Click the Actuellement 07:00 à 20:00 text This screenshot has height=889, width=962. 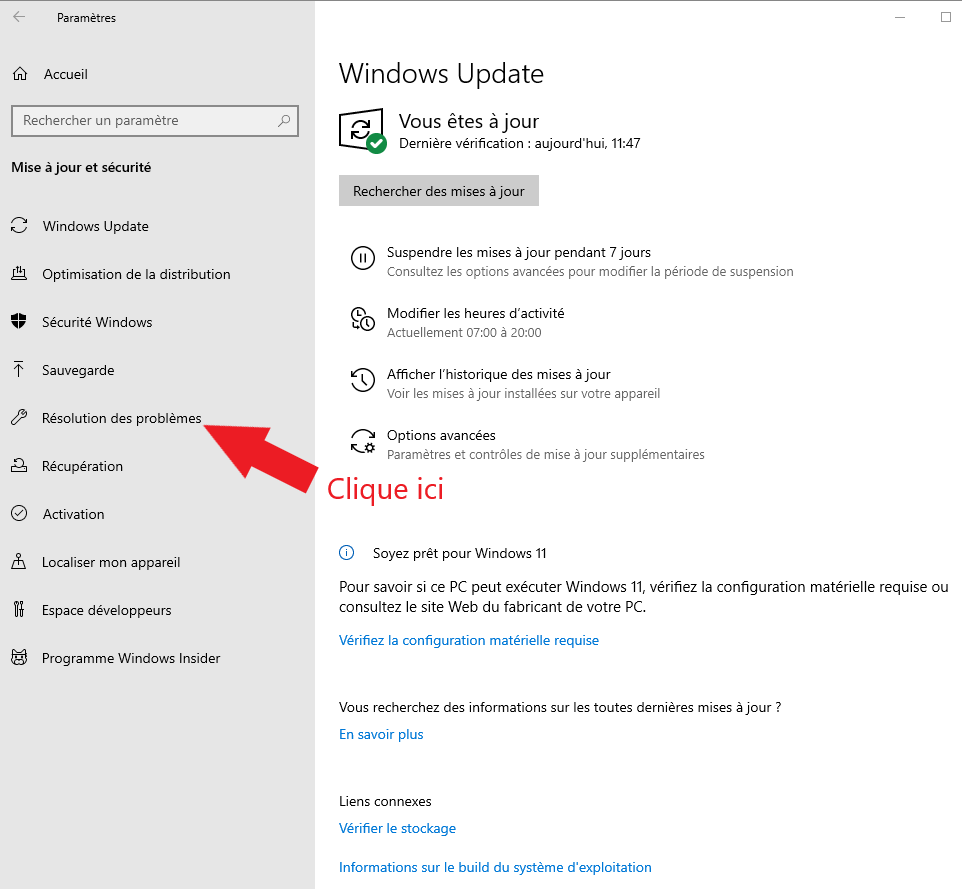coord(464,333)
